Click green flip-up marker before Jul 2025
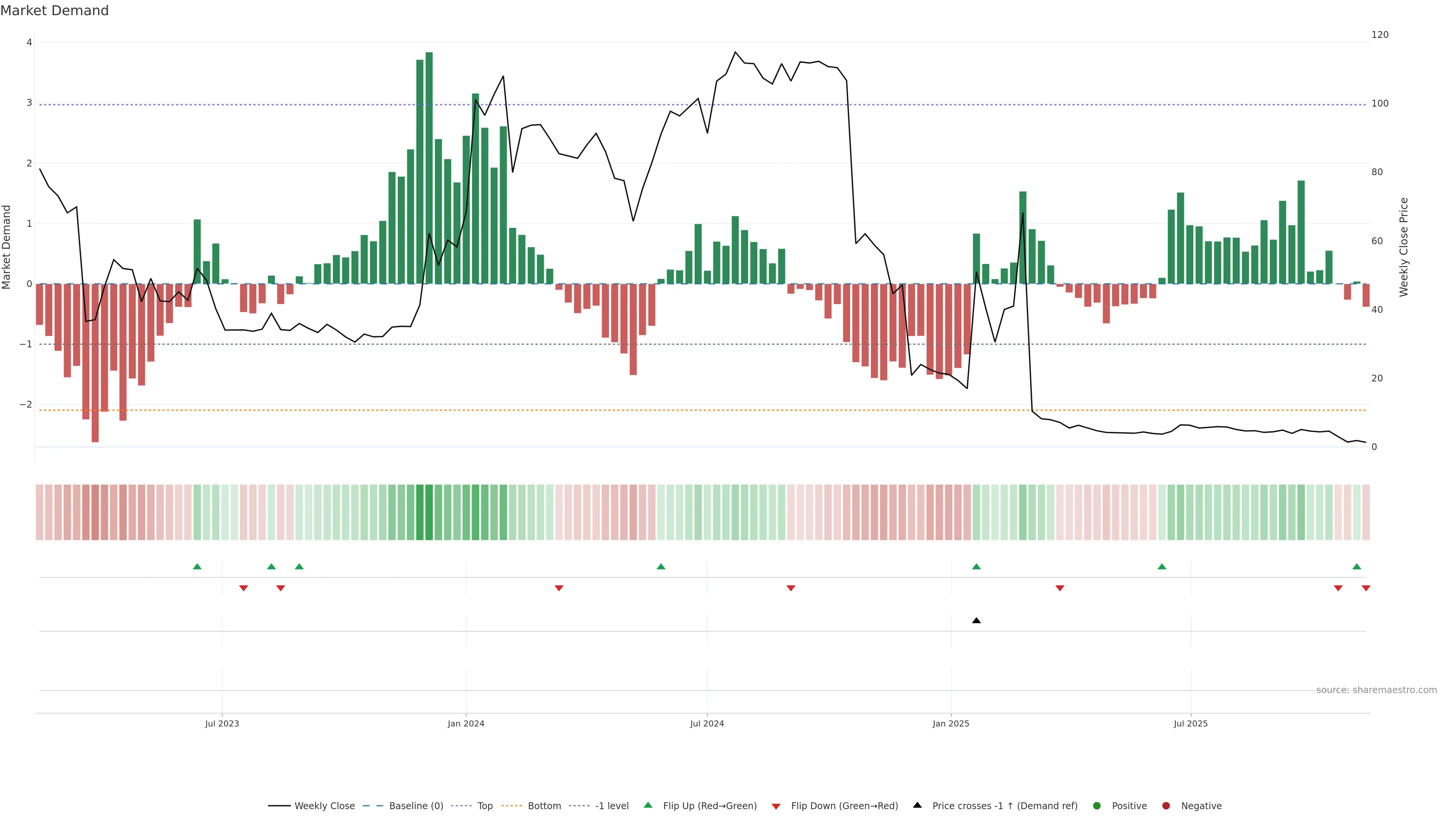Viewport: 1456px width, 819px height. (x=1162, y=566)
